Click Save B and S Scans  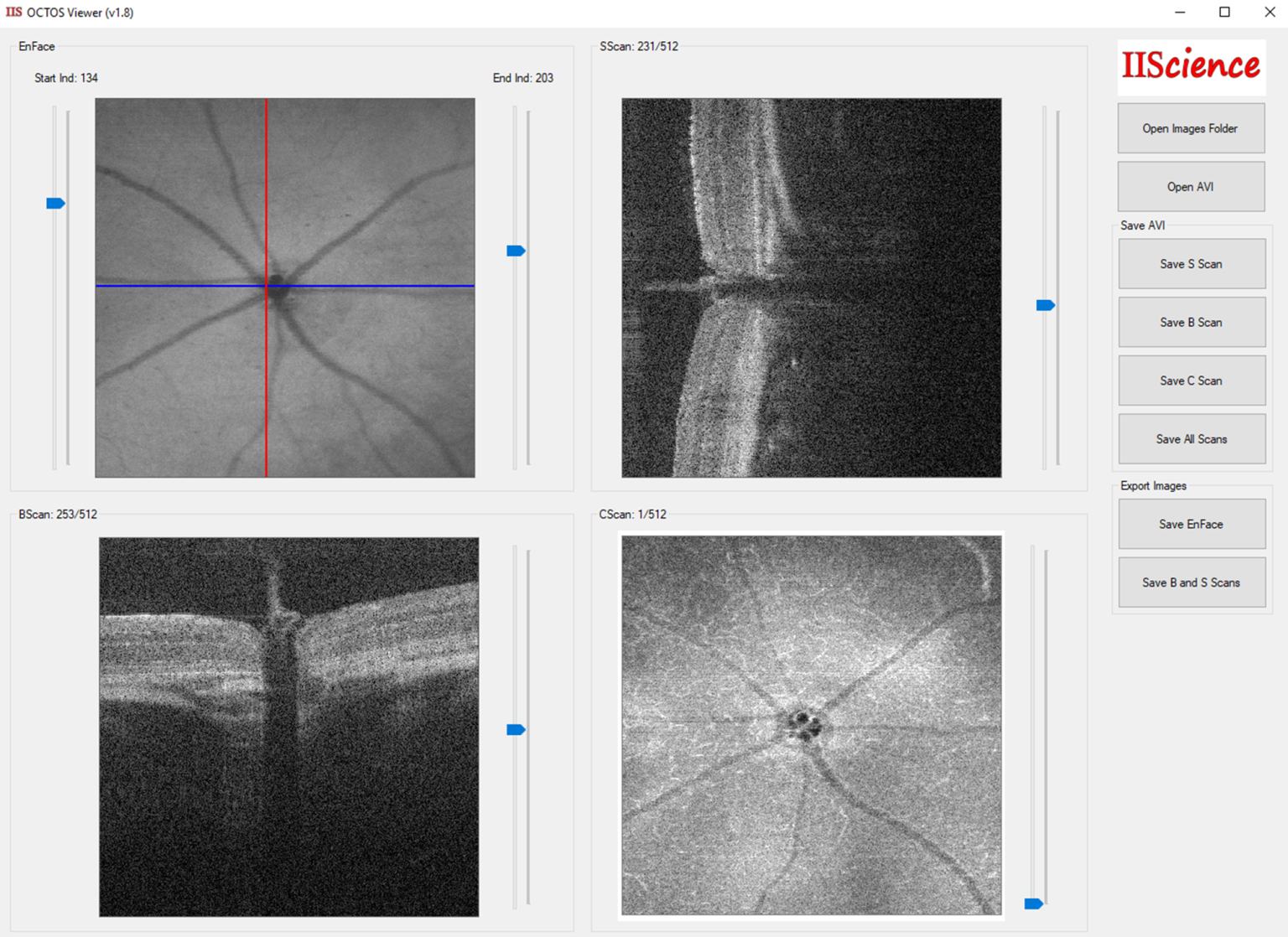coord(1191,582)
